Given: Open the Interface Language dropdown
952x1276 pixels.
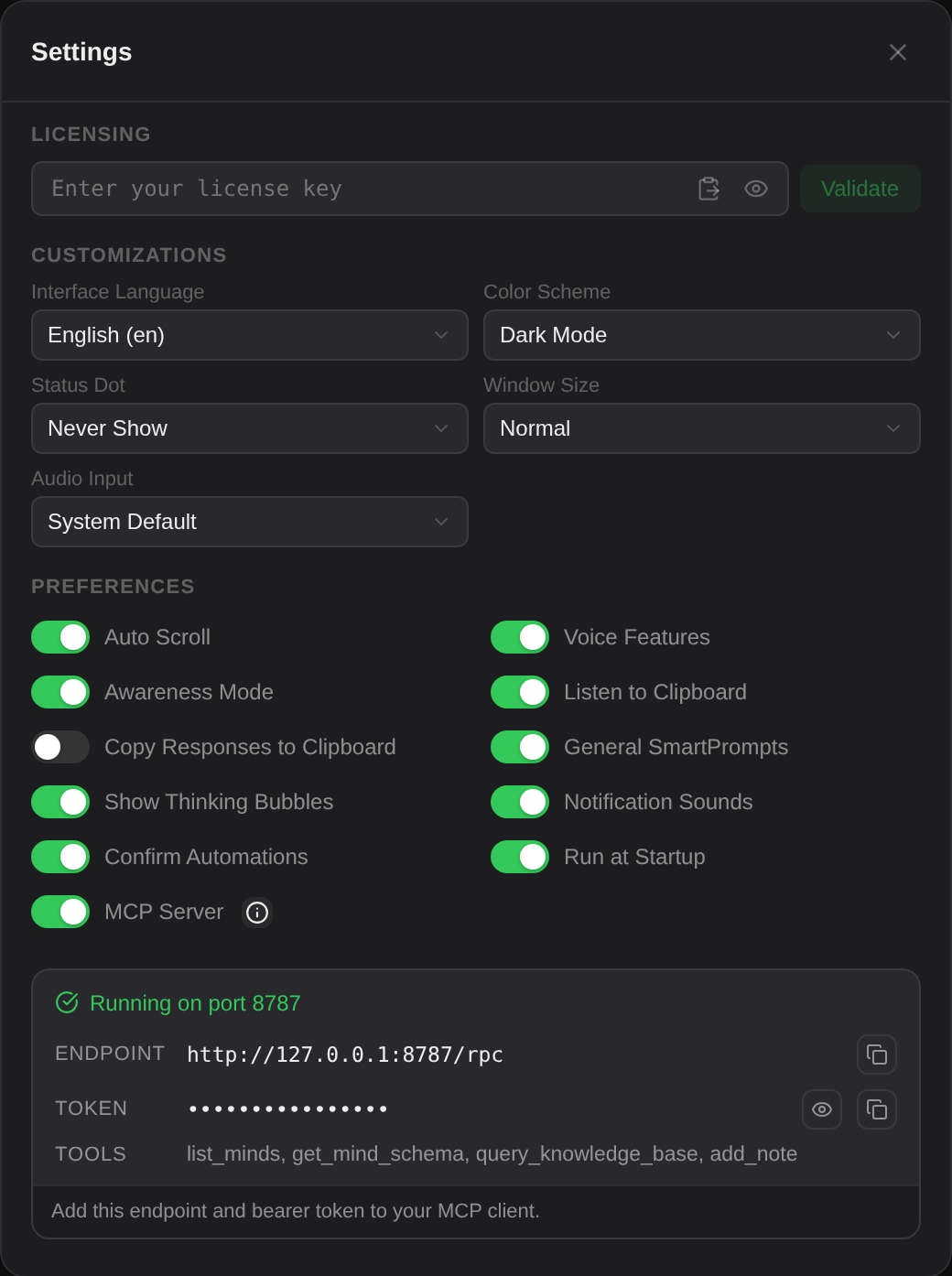Looking at the screenshot, I should point(250,335).
